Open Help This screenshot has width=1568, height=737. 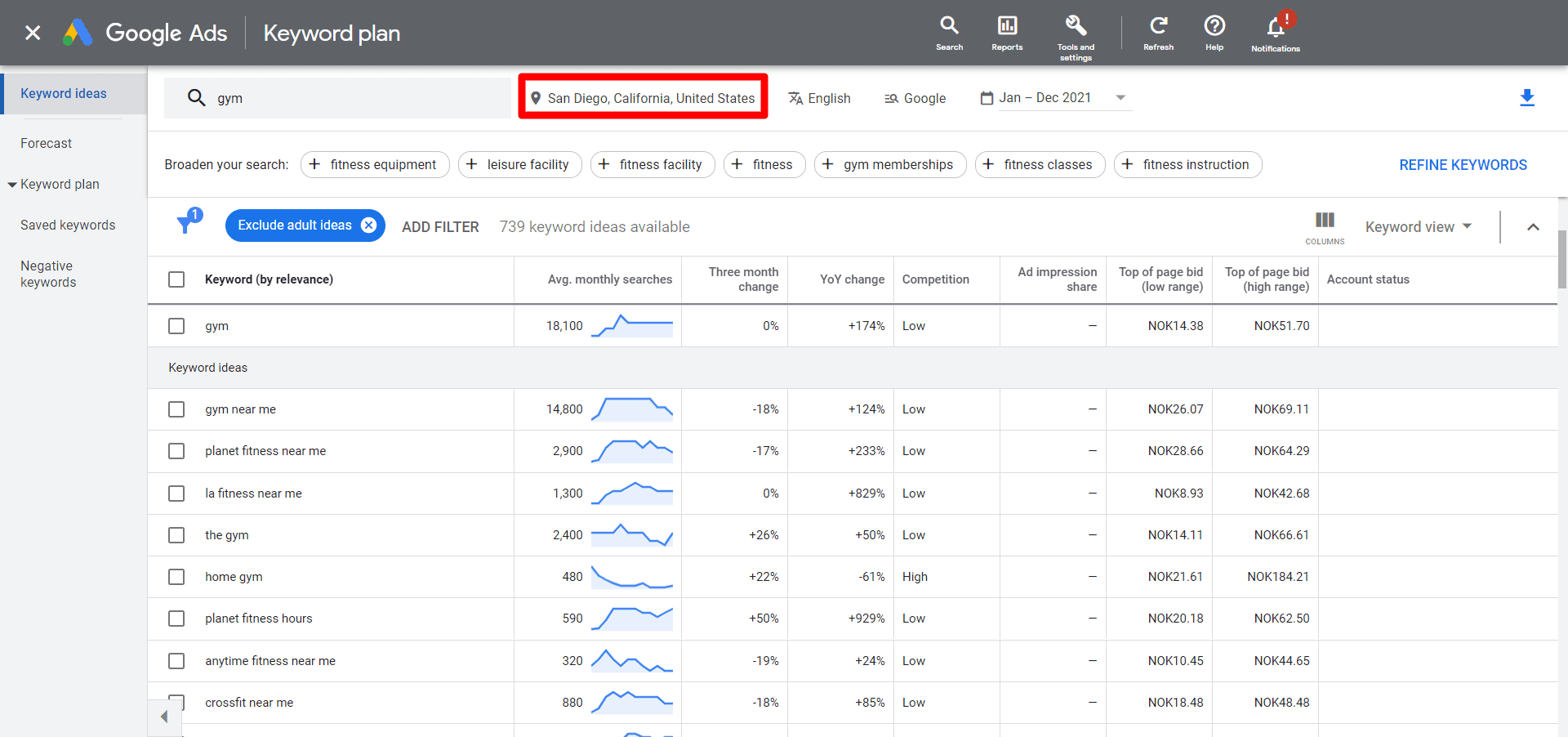1214,25
